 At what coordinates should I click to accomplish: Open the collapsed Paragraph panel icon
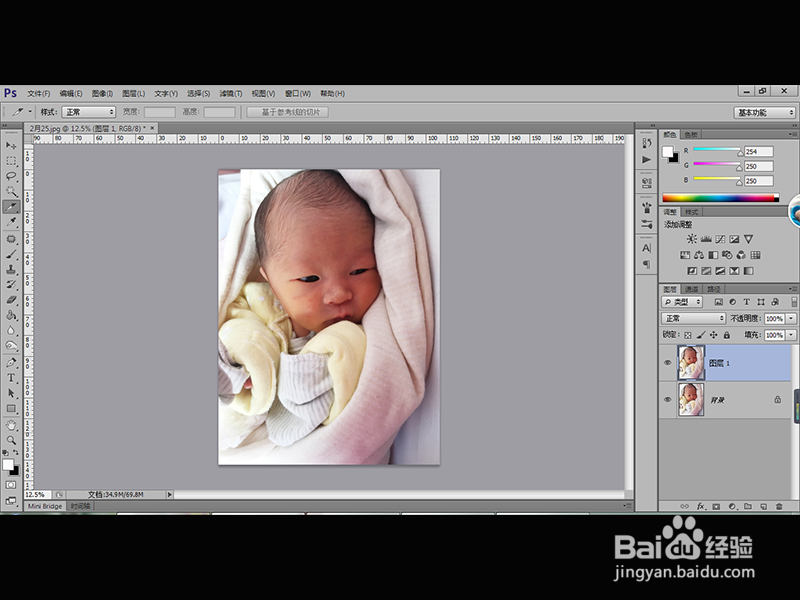coord(646,264)
